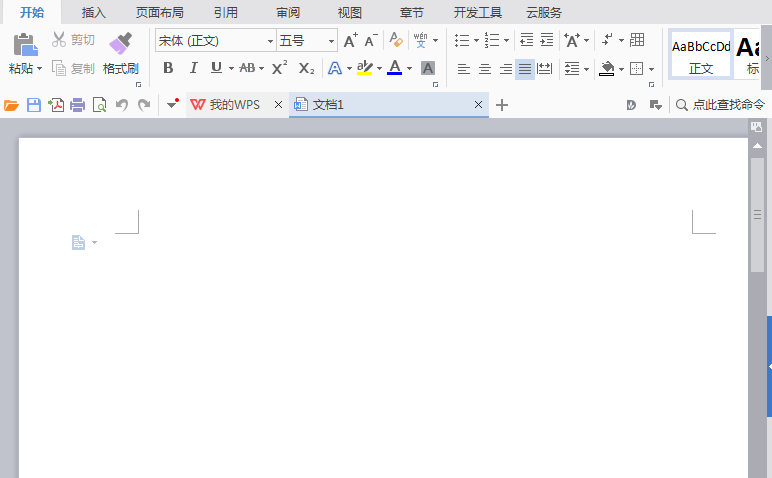Open the paste (粘贴) dropdown arrow
Screen dimensions: 772x478
click(x=41, y=69)
